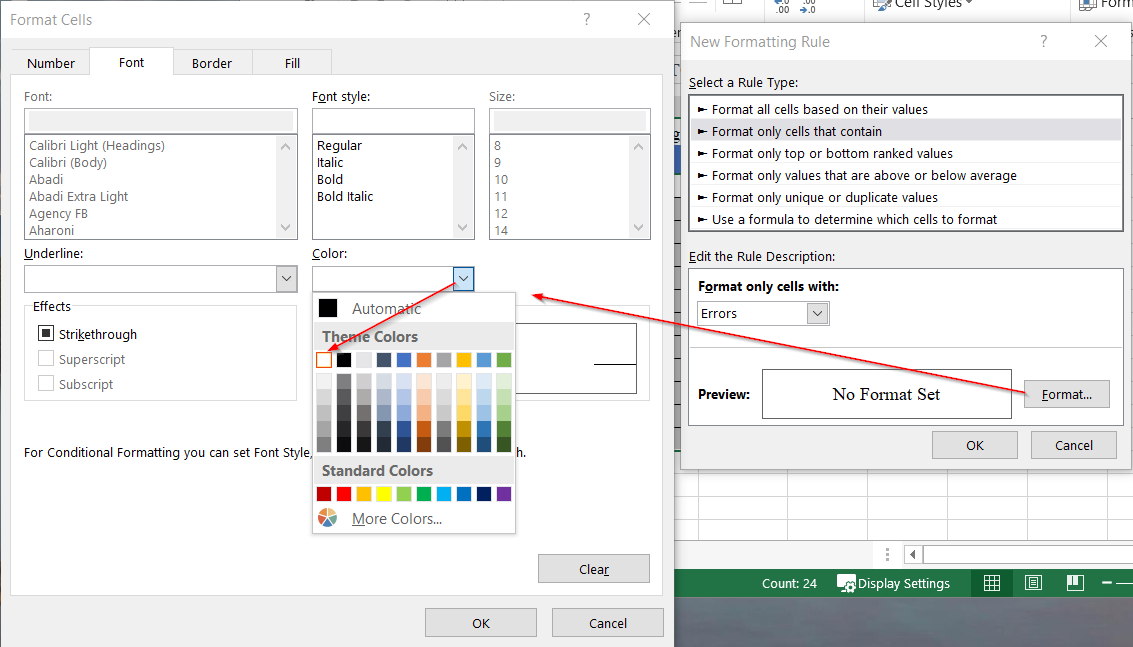Screen dimensions: 1133x647
Task: Switch to Page Break Preview icon
Action: (x=1075, y=583)
